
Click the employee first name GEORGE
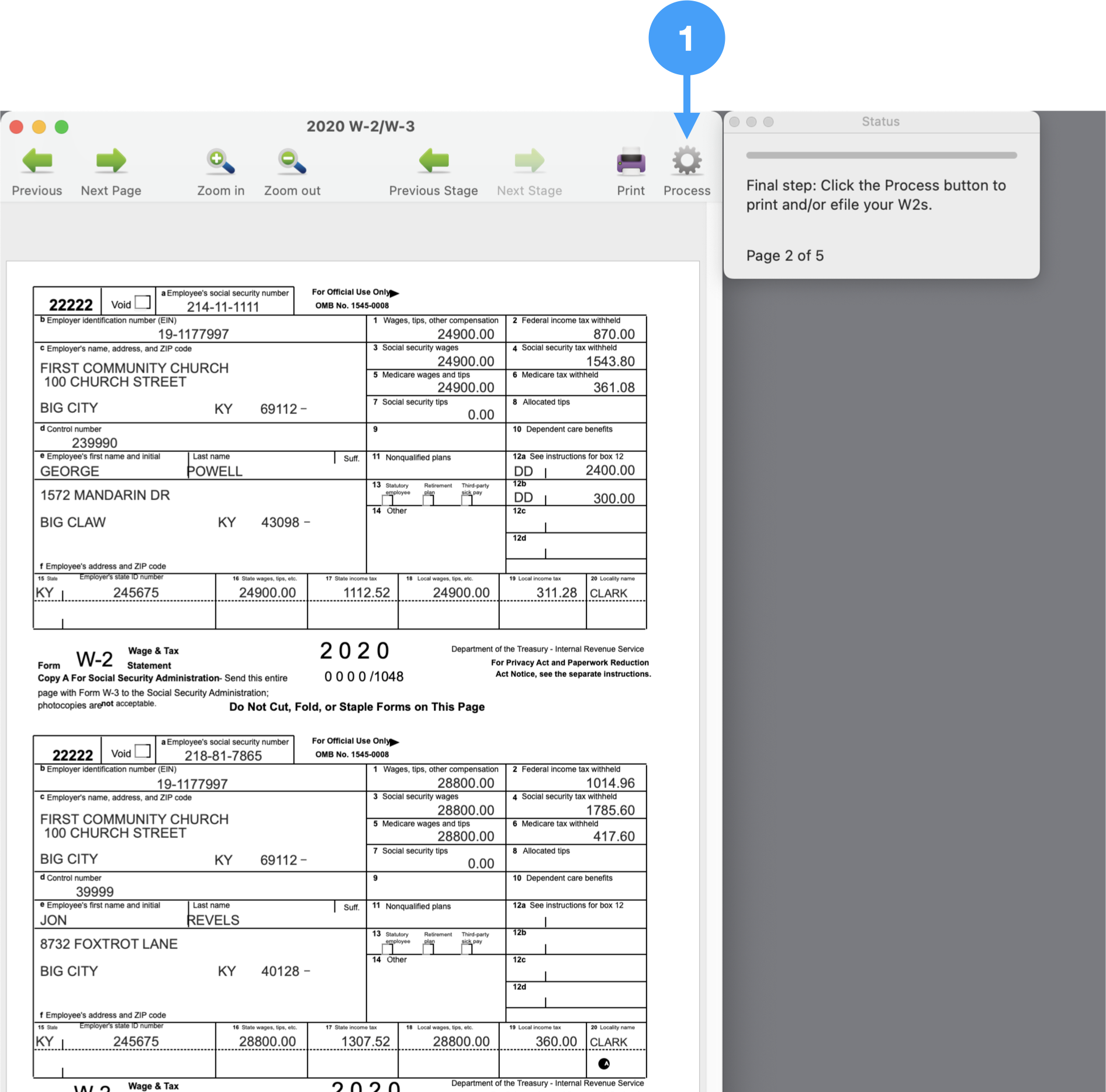tap(70, 471)
